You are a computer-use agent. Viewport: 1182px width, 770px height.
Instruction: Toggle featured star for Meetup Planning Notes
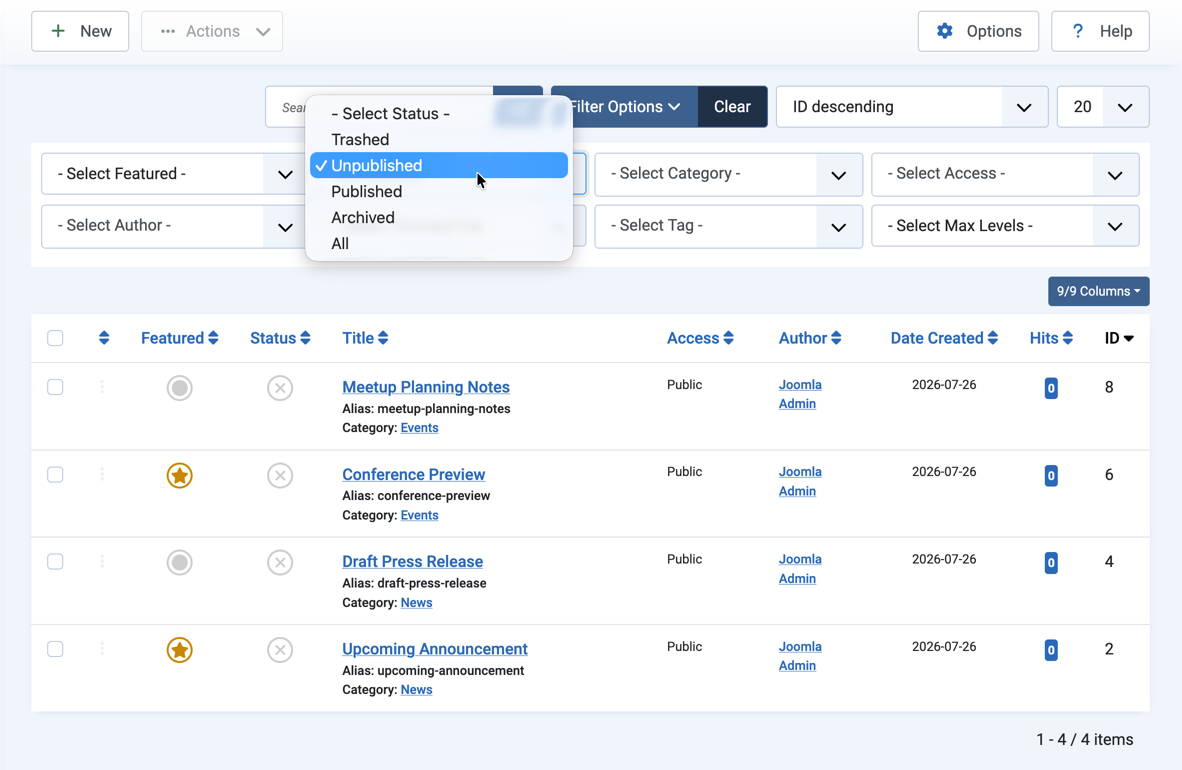pyautogui.click(x=179, y=388)
